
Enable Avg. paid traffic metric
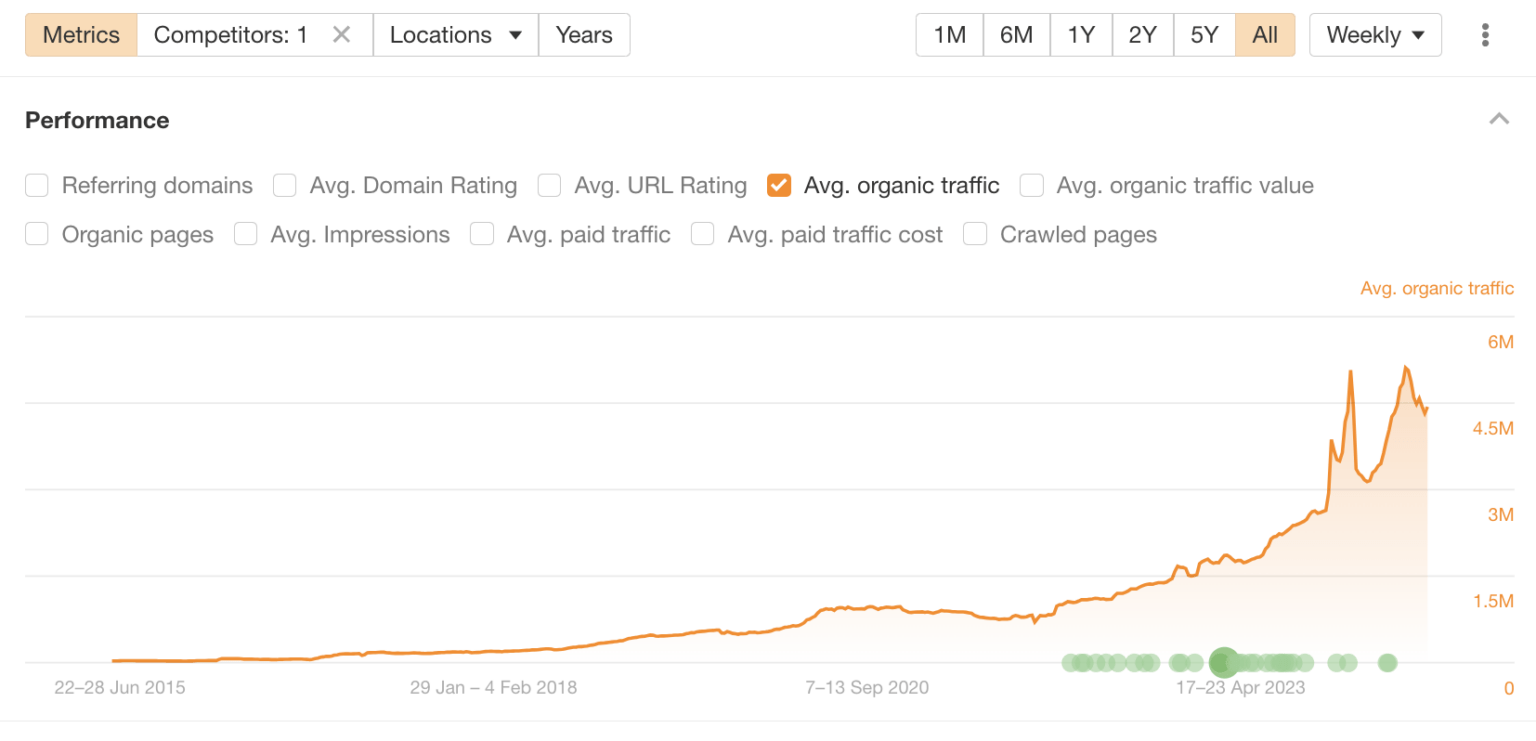tap(482, 234)
